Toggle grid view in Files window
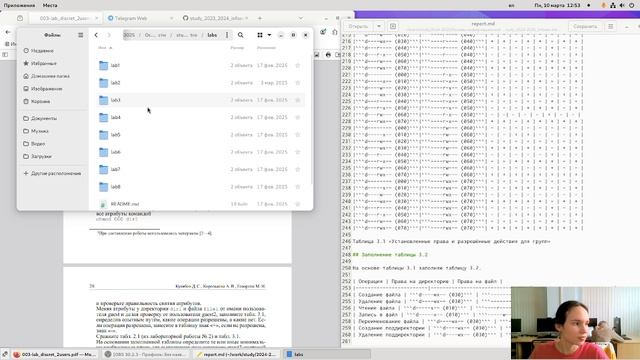Viewport: 640px width, 360px height. pyautogui.click(x=260, y=35)
